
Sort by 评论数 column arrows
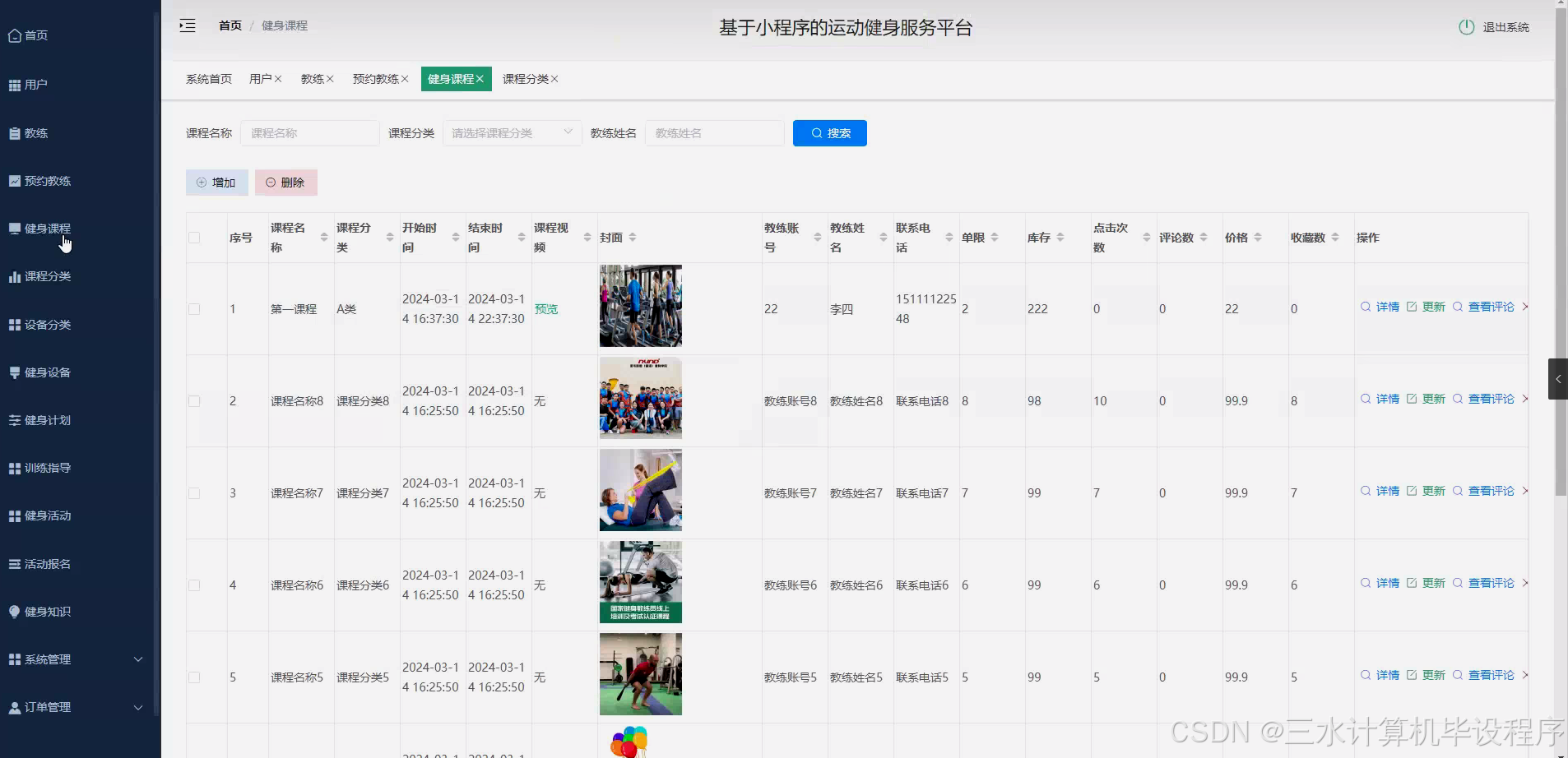(x=1204, y=238)
